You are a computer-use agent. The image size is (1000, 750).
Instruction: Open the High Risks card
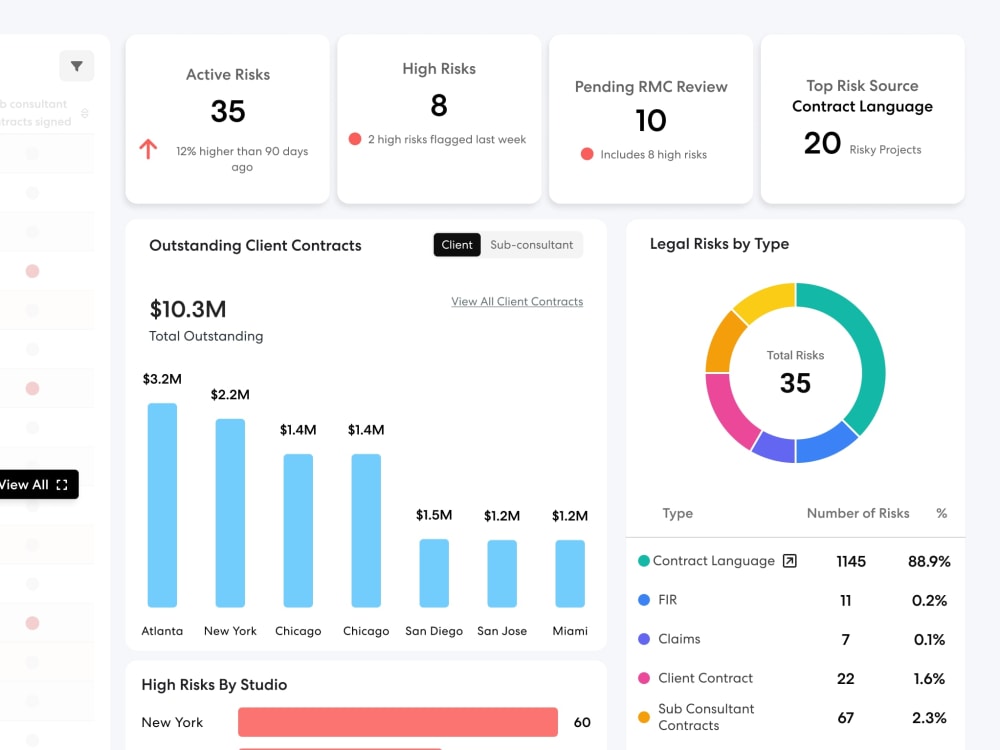(439, 119)
